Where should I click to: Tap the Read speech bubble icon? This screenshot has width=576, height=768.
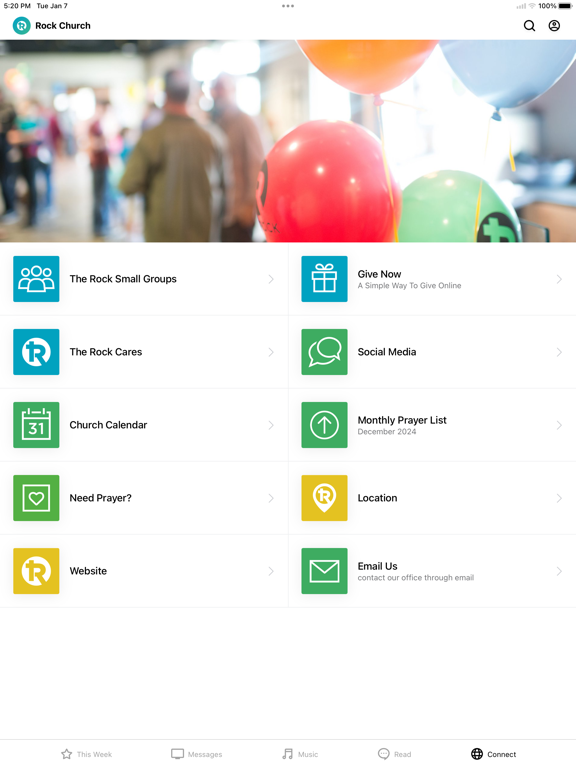click(384, 754)
